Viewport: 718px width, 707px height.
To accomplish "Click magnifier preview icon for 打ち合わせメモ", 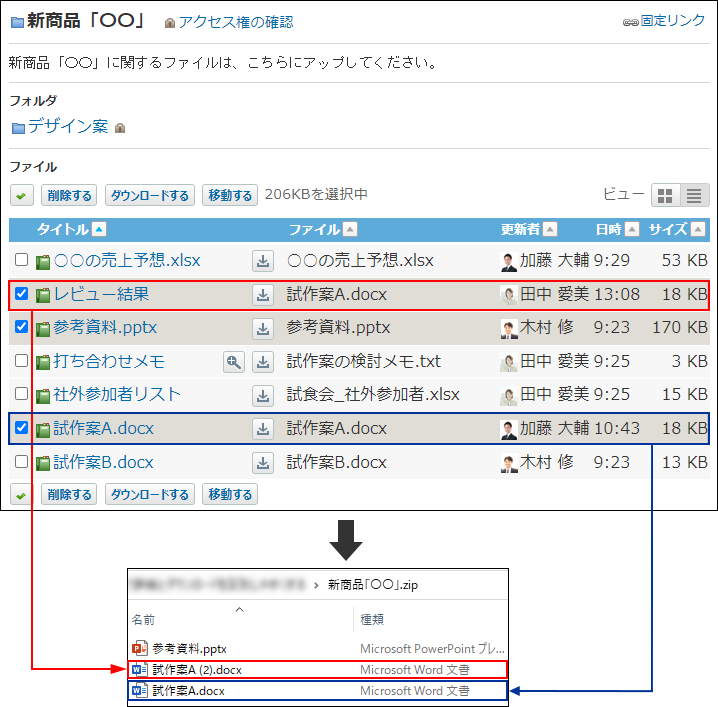I will 234,362.
